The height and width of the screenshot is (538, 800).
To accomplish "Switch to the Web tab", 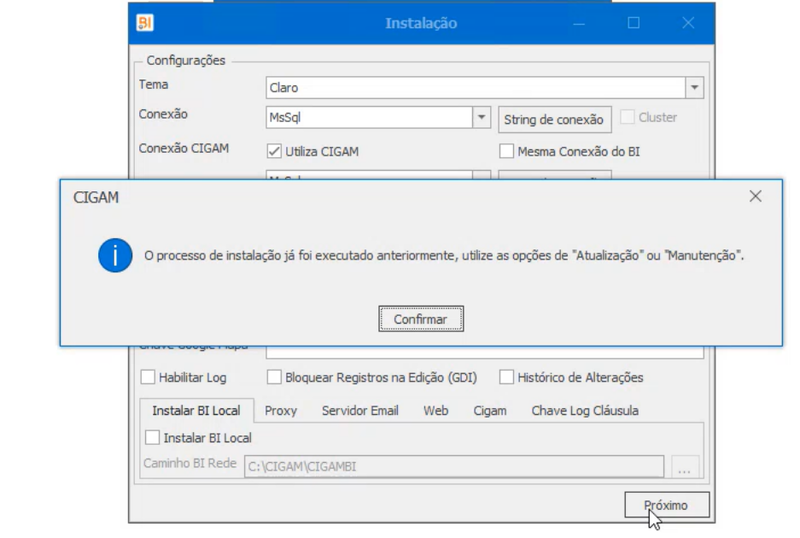I will pos(436,411).
